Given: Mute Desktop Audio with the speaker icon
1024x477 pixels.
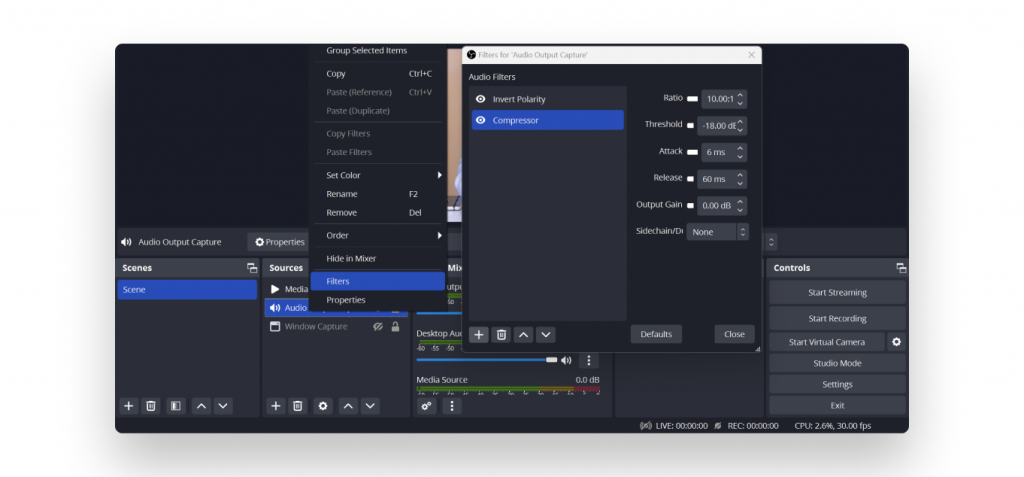Looking at the screenshot, I should tap(566, 360).
